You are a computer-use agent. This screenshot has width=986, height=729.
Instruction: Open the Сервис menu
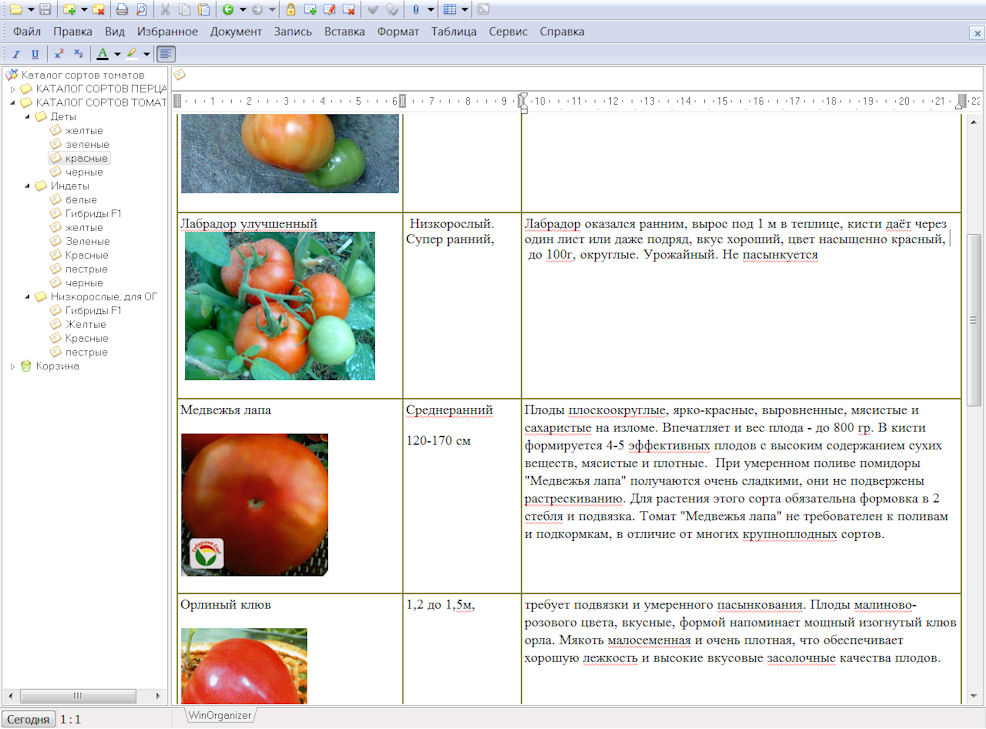508,31
